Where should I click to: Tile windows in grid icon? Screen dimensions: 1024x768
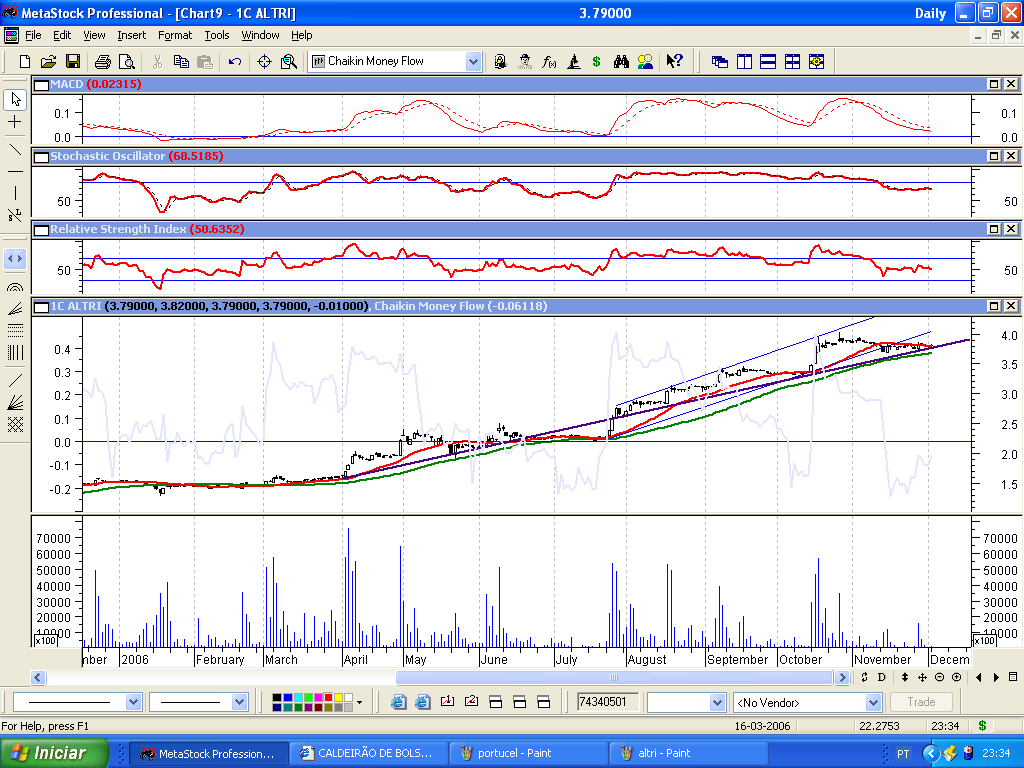click(792, 61)
